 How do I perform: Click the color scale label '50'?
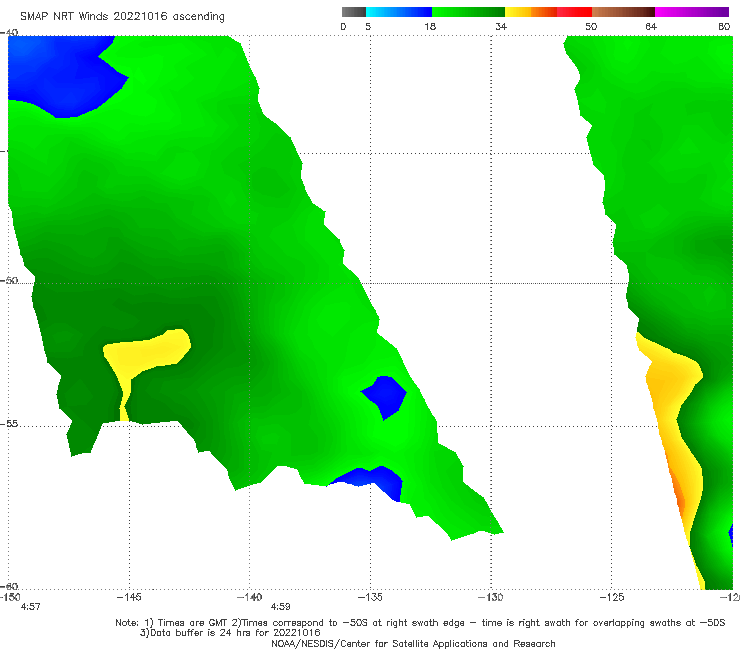click(591, 26)
